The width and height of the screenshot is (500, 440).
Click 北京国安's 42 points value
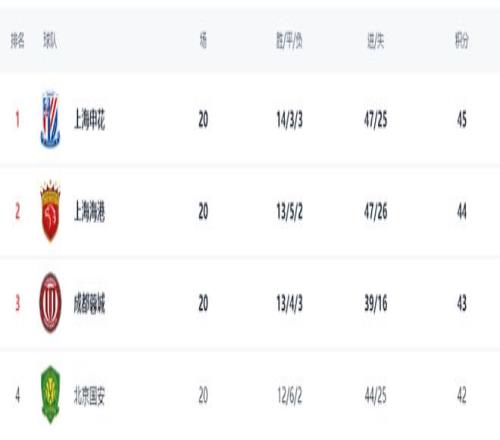coord(462,396)
